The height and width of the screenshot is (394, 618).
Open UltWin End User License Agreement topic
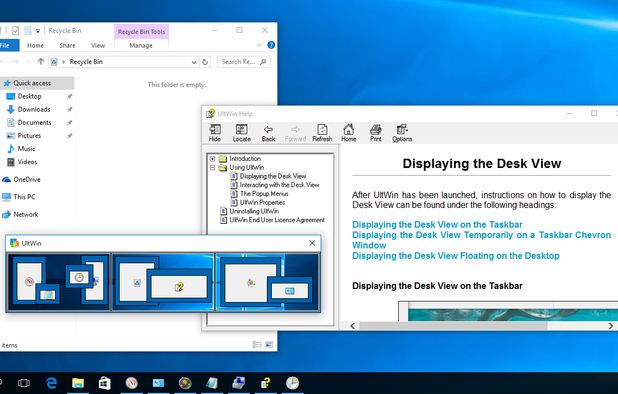[277, 220]
